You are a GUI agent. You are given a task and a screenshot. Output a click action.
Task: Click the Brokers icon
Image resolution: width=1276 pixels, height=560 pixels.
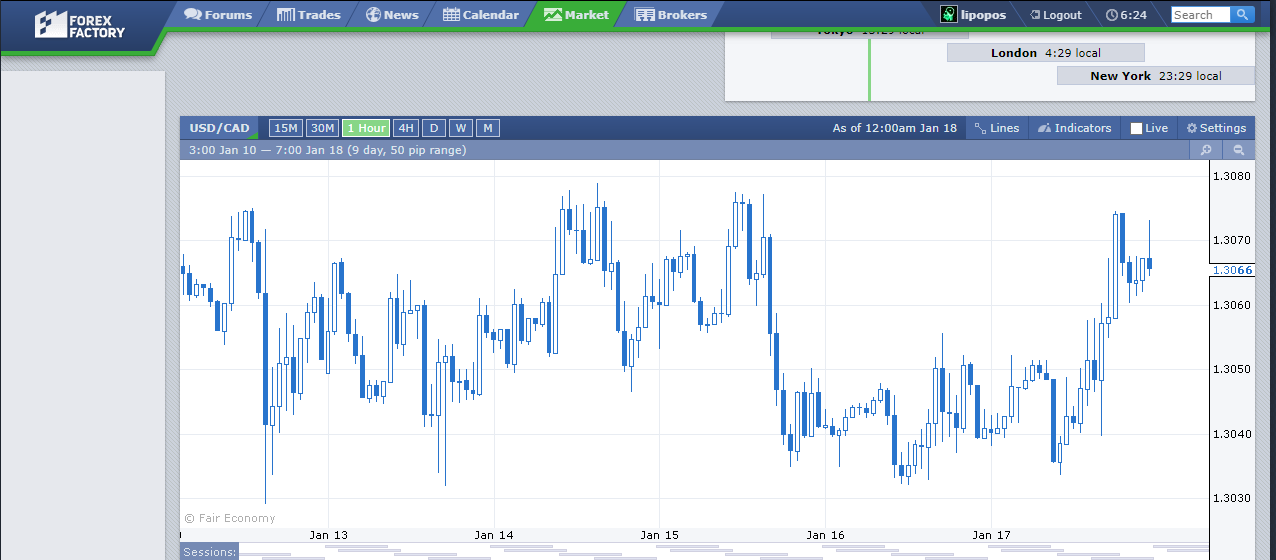[x=644, y=15]
